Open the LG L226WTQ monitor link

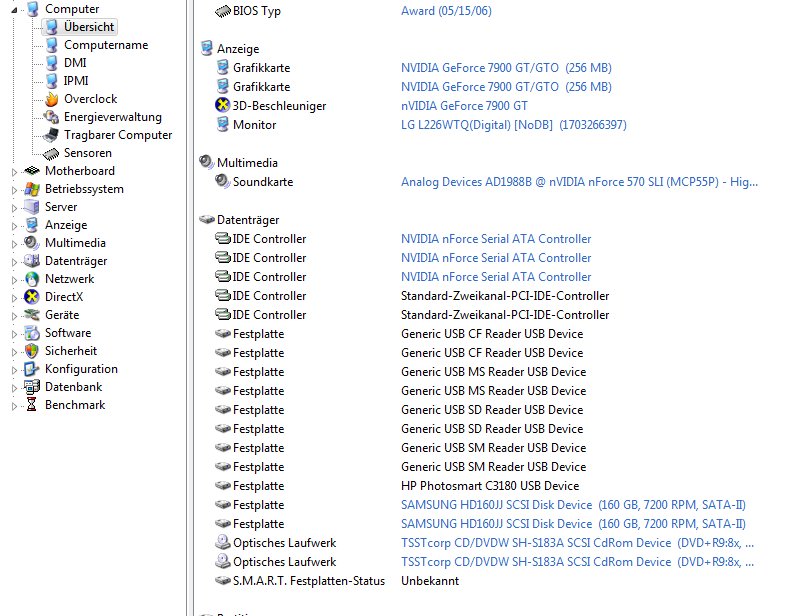tap(514, 125)
